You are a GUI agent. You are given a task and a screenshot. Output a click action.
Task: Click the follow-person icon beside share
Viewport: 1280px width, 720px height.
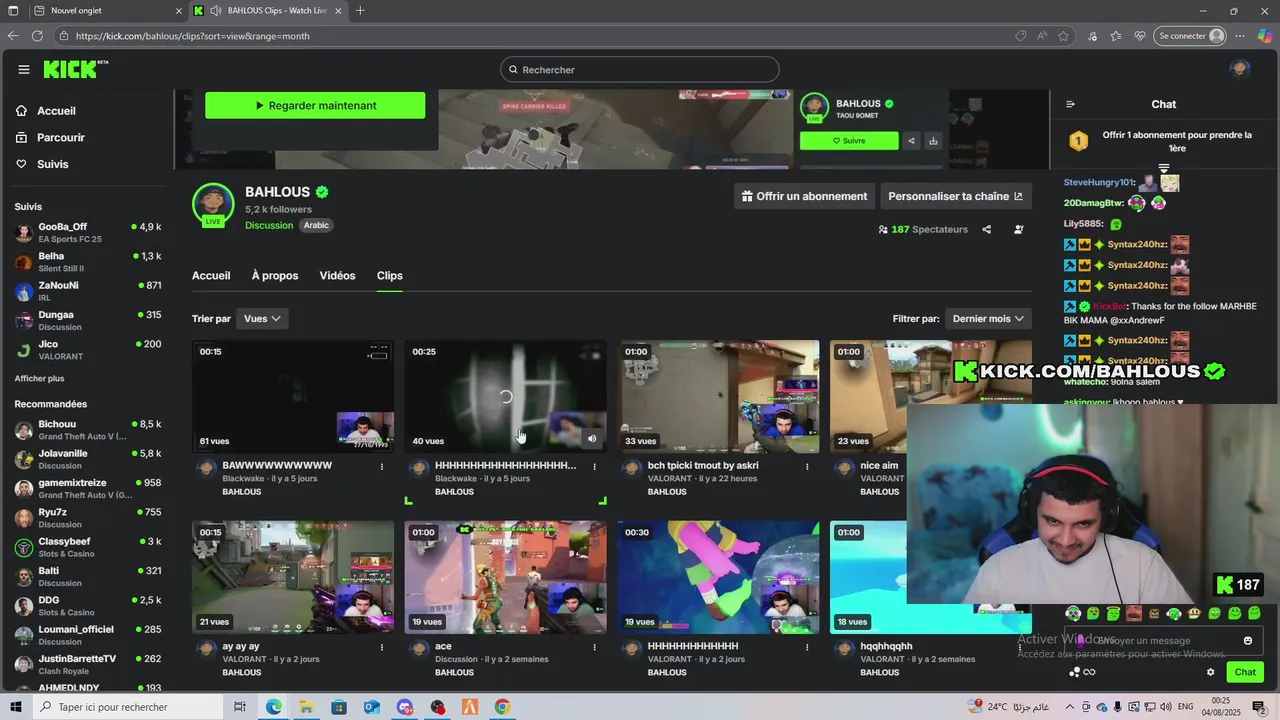tap(1018, 229)
